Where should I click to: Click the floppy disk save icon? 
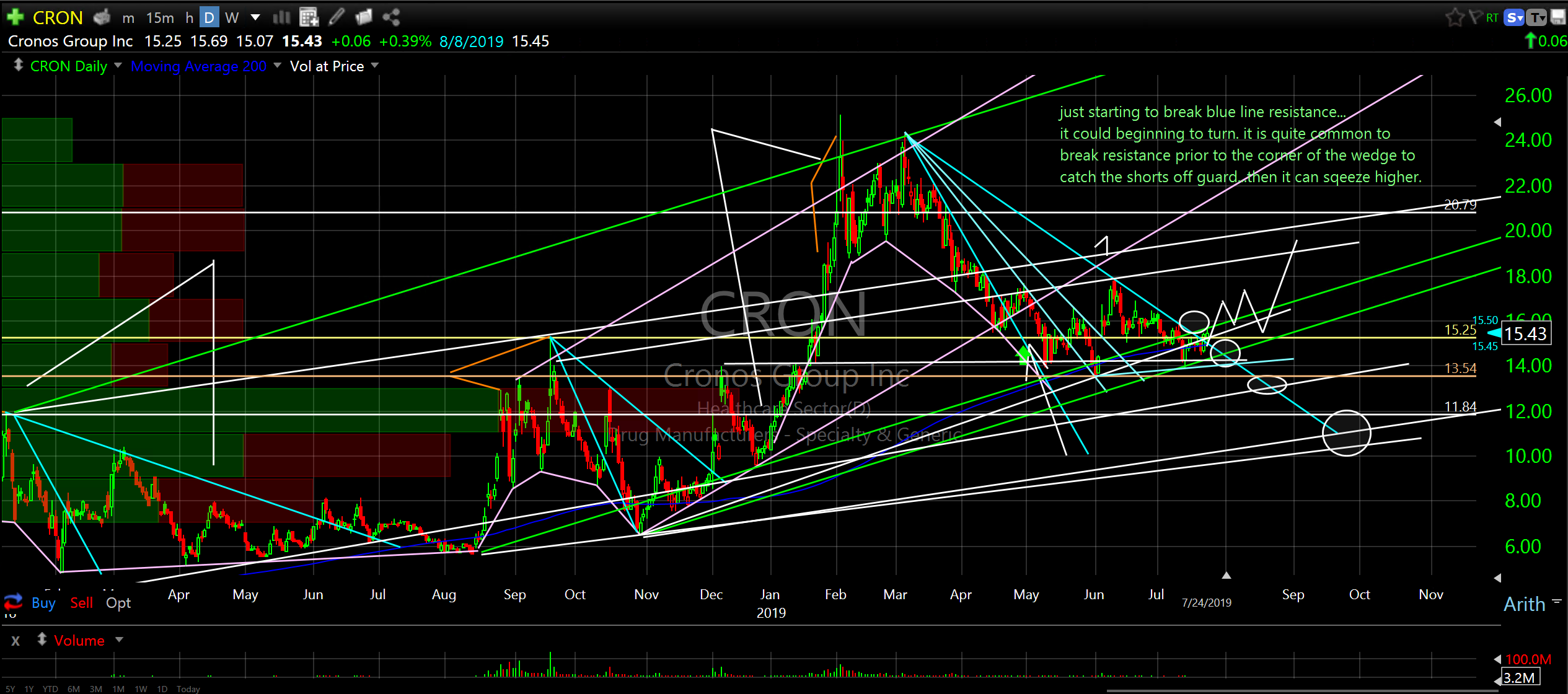pyautogui.click(x=1558, y=17)
